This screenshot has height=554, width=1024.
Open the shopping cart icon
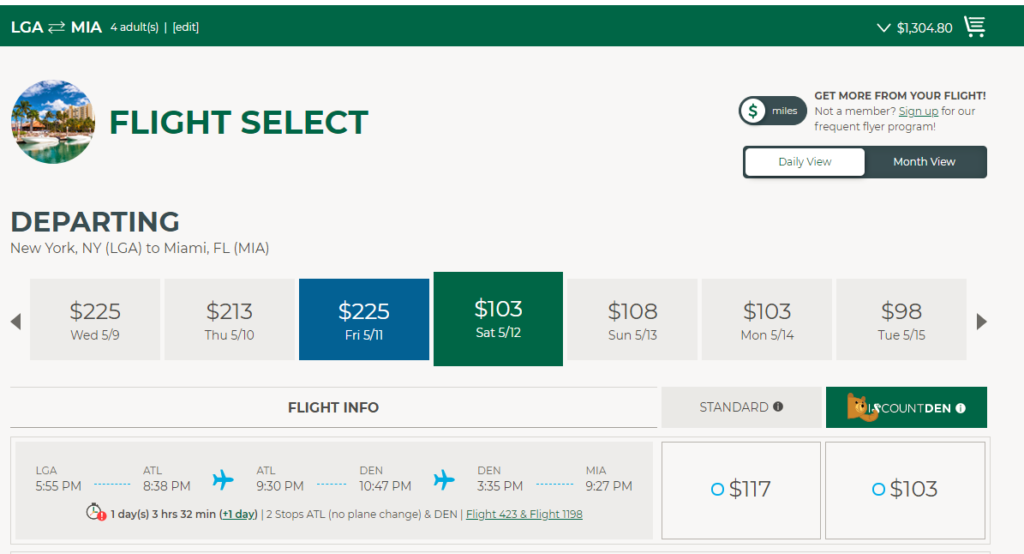tap(974, 27)
